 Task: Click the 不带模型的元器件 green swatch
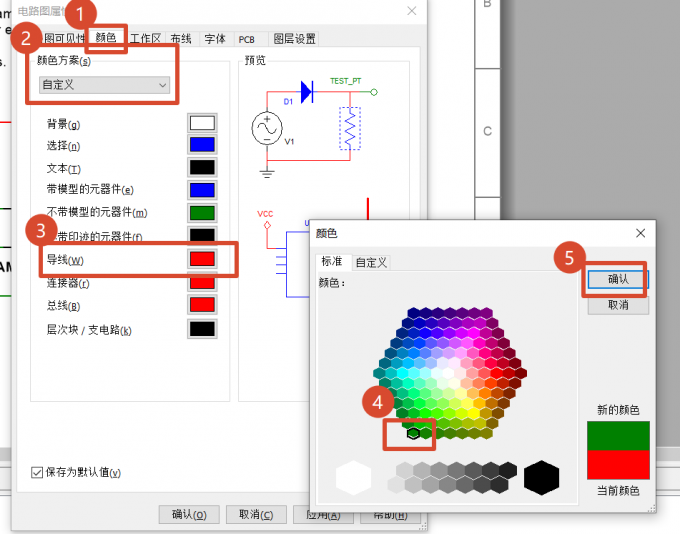click(202, 213)
